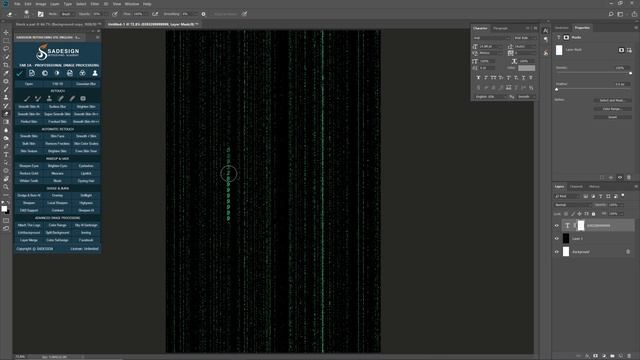Viewport: 640px width, 360px height.
Task: Open the File menu
Action: tap(17, 4)
